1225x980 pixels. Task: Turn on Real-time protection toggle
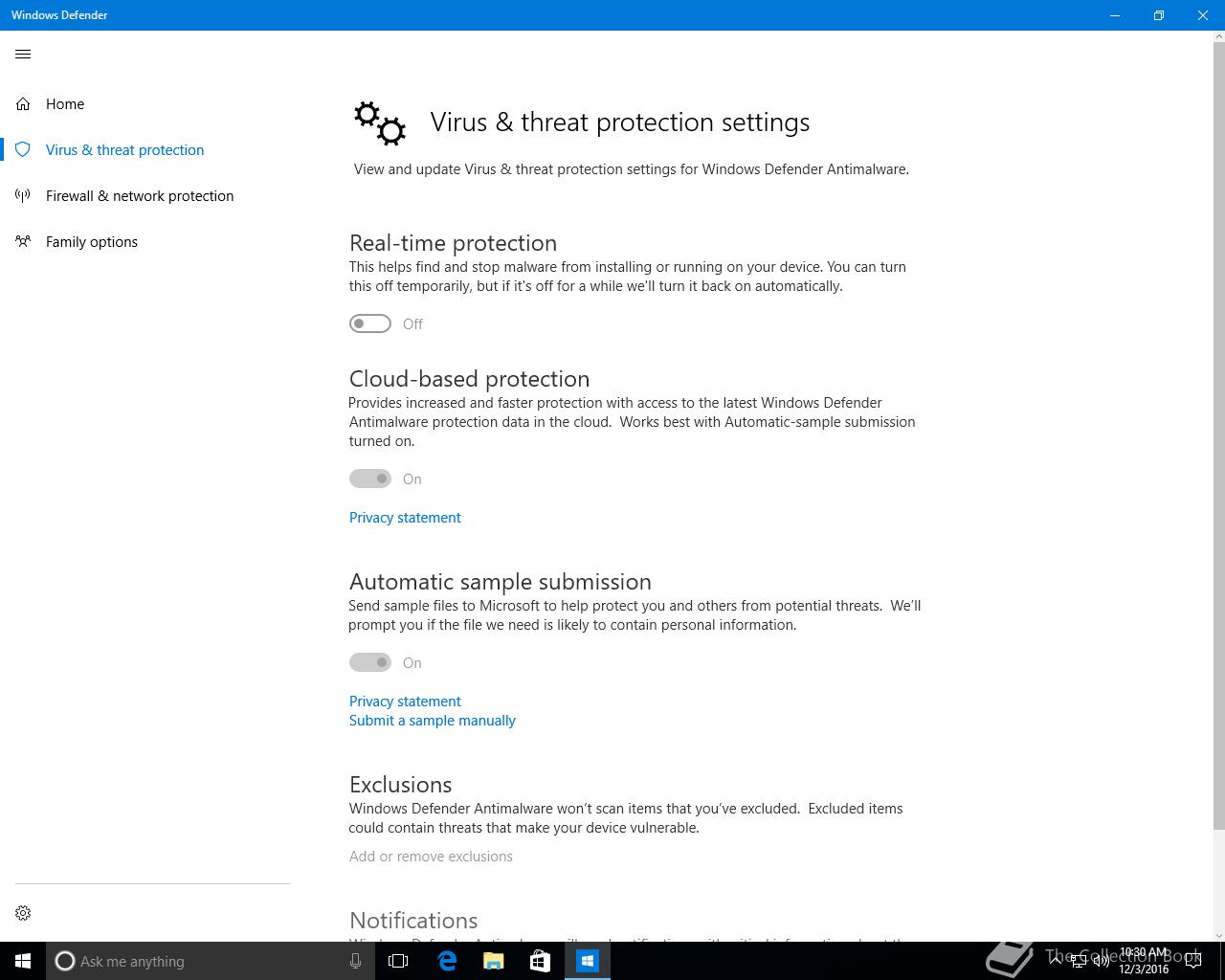point(370,323)
